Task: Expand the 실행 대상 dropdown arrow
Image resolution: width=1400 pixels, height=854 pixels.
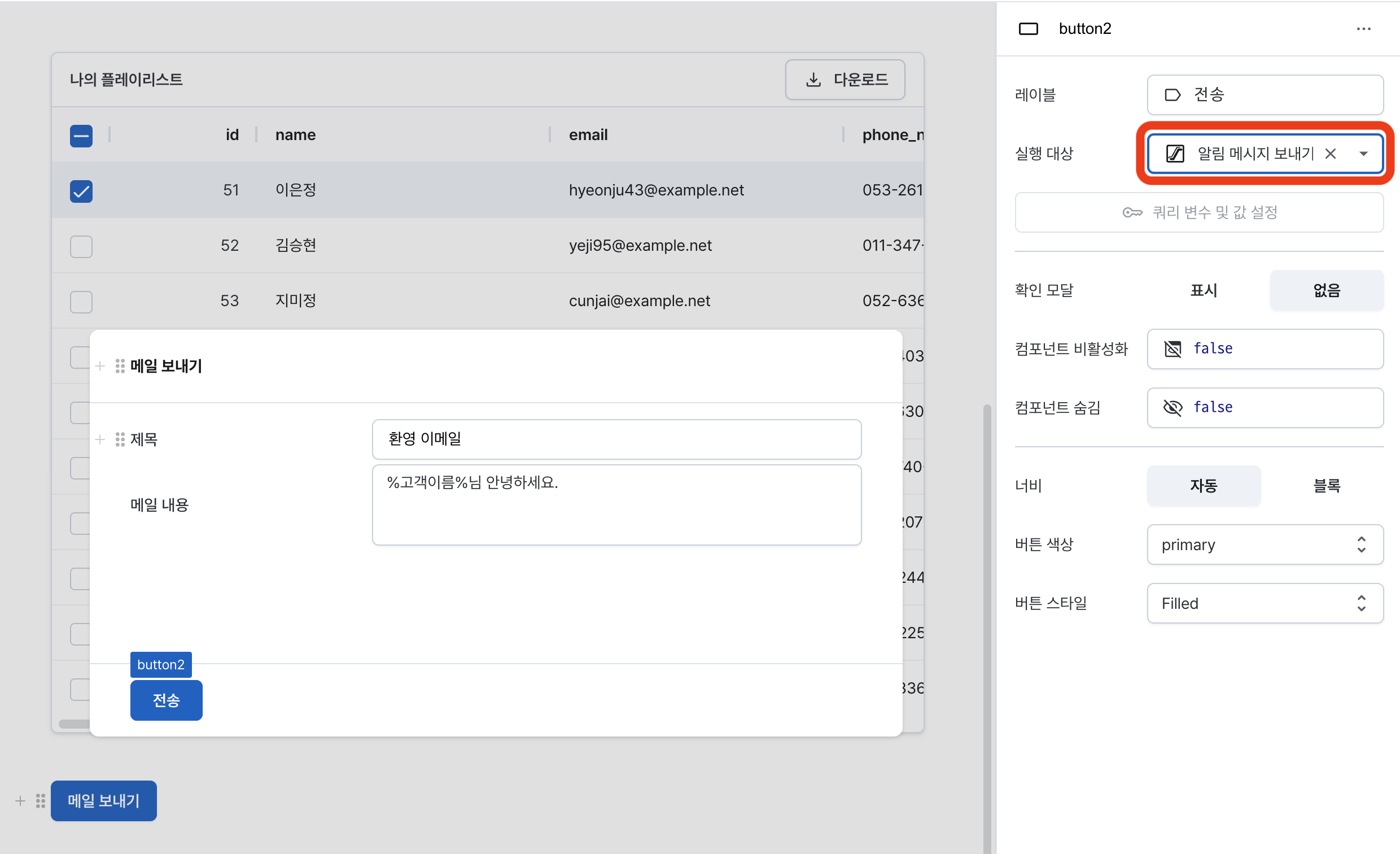Action: (x=1363, y=154)
